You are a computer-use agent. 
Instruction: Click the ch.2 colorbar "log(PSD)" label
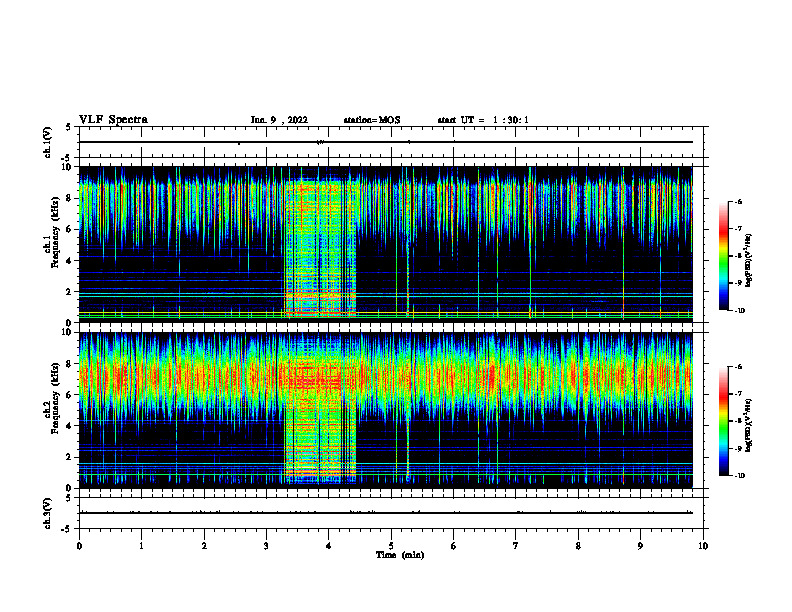pyautogui.click(x=749, y=425)
